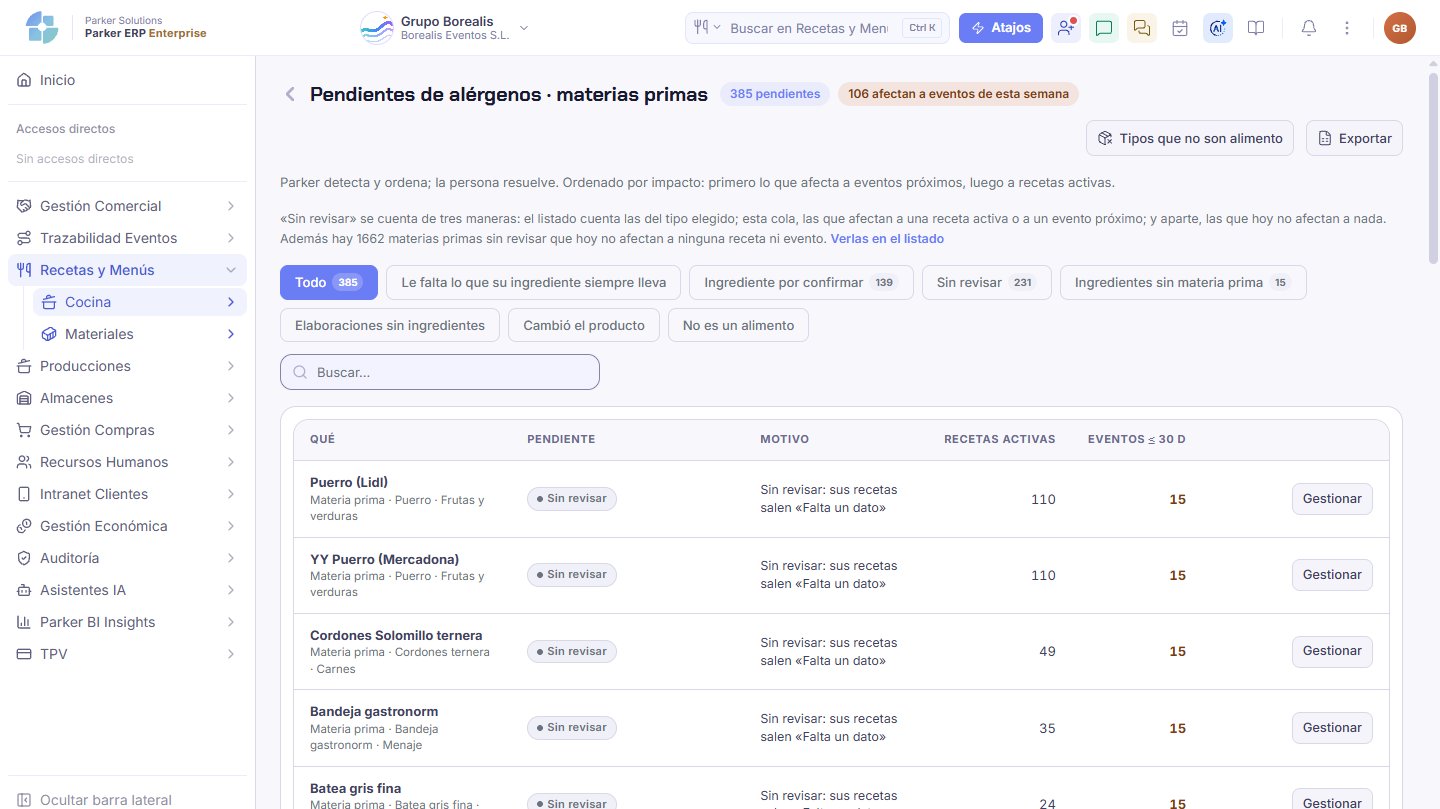Screen dimensions: 1440x809
Task: Open the Auditoría module
Action: (x=127, y=558)
